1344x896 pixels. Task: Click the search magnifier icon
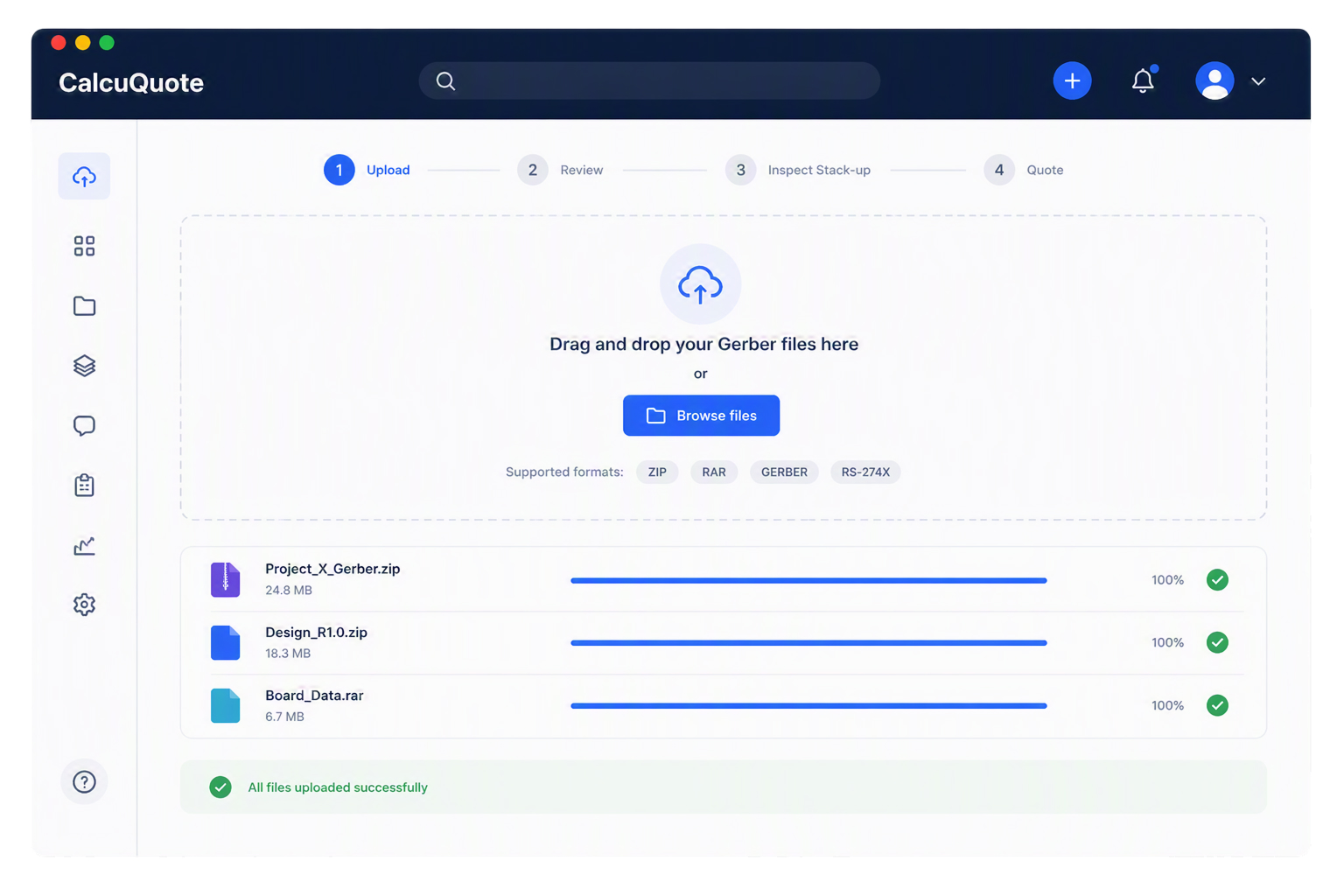point(445,80)
